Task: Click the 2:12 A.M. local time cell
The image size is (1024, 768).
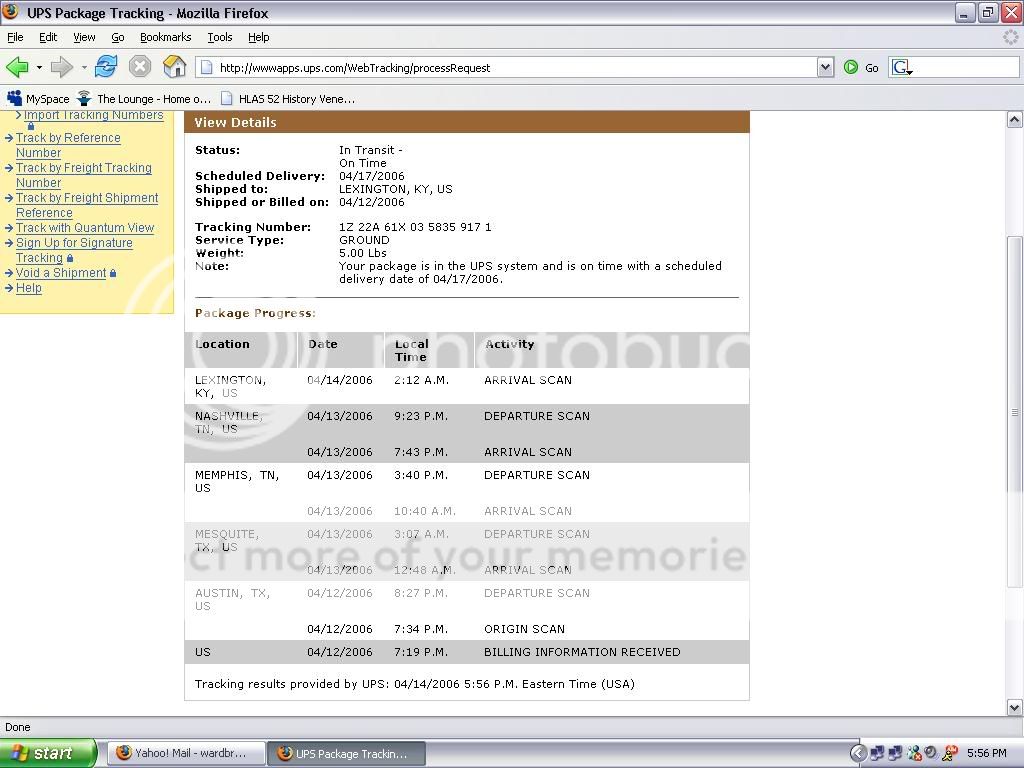Action: [x=421, y=380]
